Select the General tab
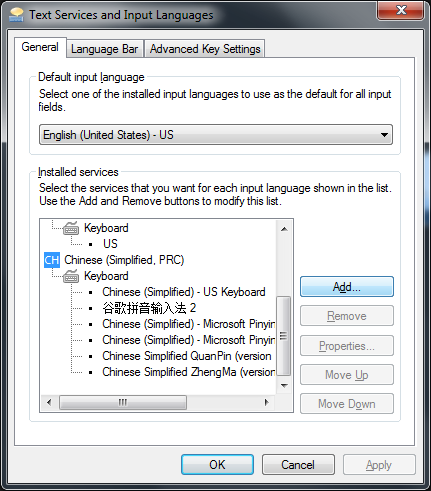This screenshot has height=491, width=431. (40, 47)
